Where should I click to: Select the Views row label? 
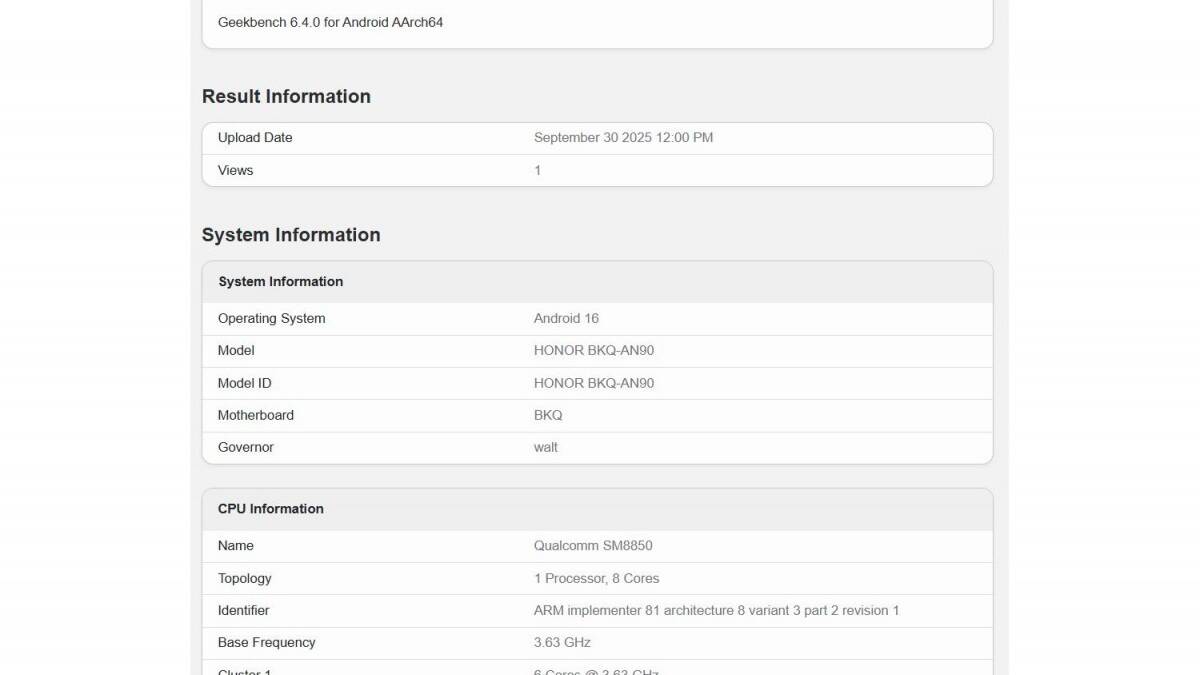(235, 170)
